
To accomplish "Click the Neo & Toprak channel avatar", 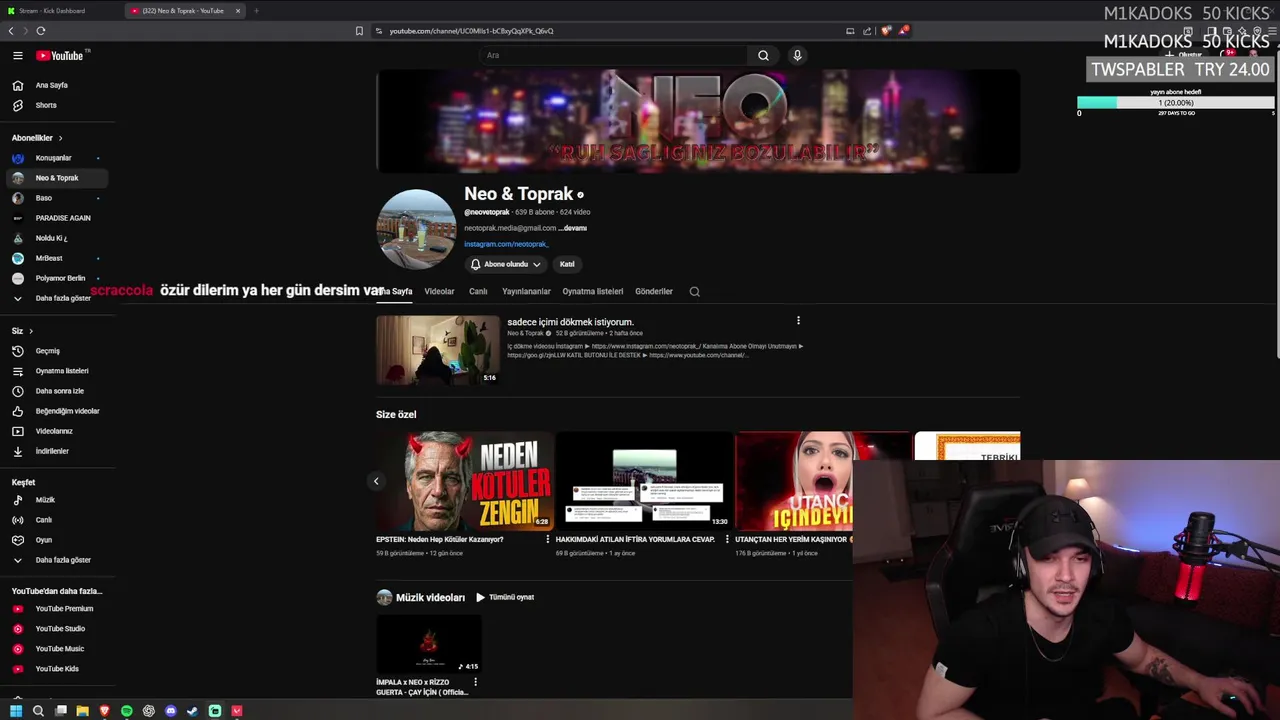I will (416, 229).
